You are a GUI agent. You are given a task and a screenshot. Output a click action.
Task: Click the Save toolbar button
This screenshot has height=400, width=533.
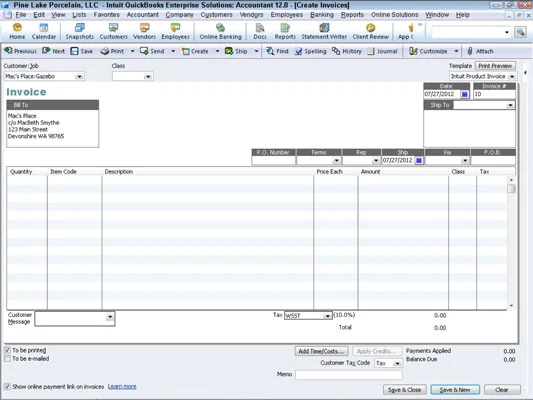point(82,51)
